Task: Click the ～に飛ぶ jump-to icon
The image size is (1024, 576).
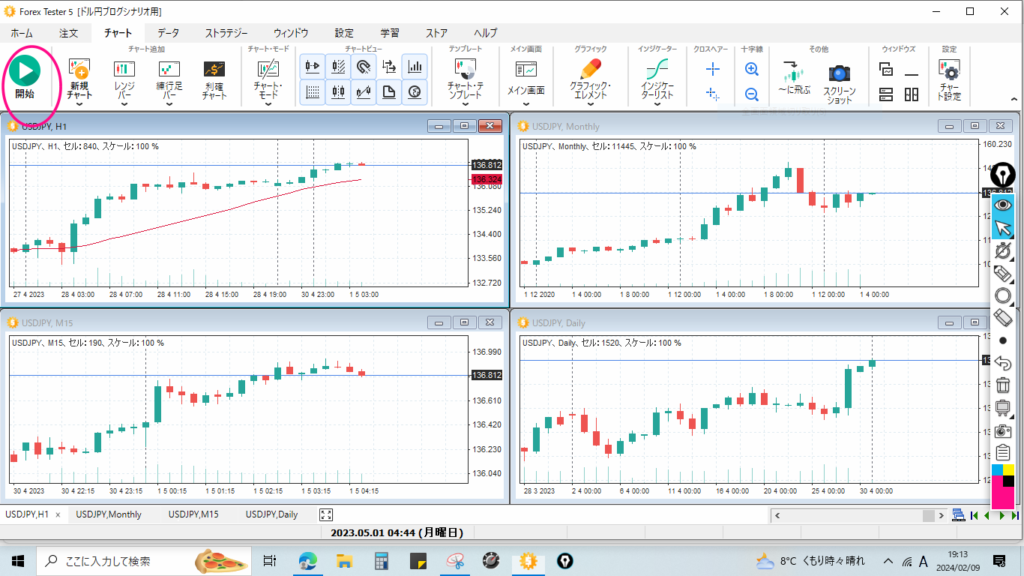Action: click(x=793, y=71)
